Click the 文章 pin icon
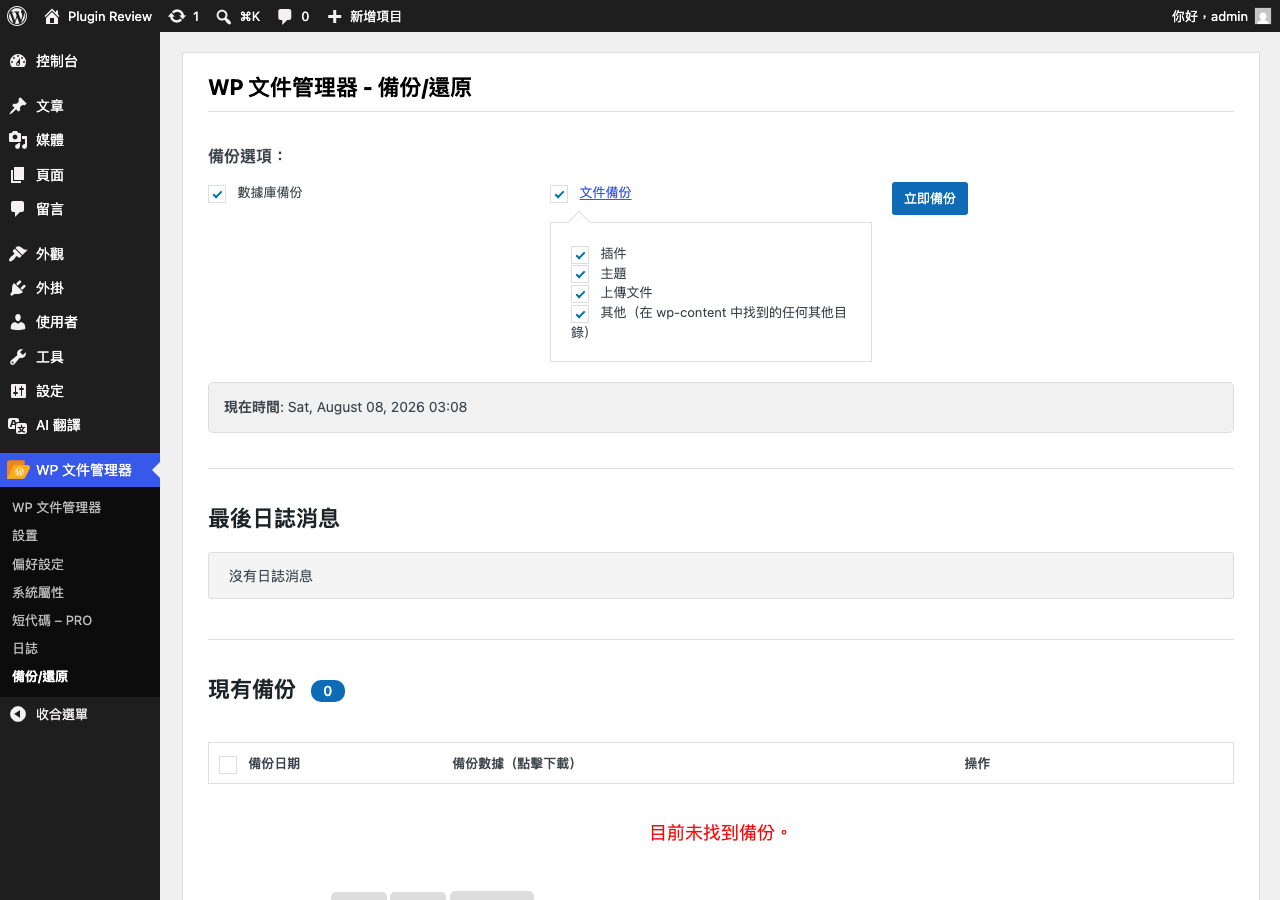This screenshot has height=900, width=1280. (18, 106)
